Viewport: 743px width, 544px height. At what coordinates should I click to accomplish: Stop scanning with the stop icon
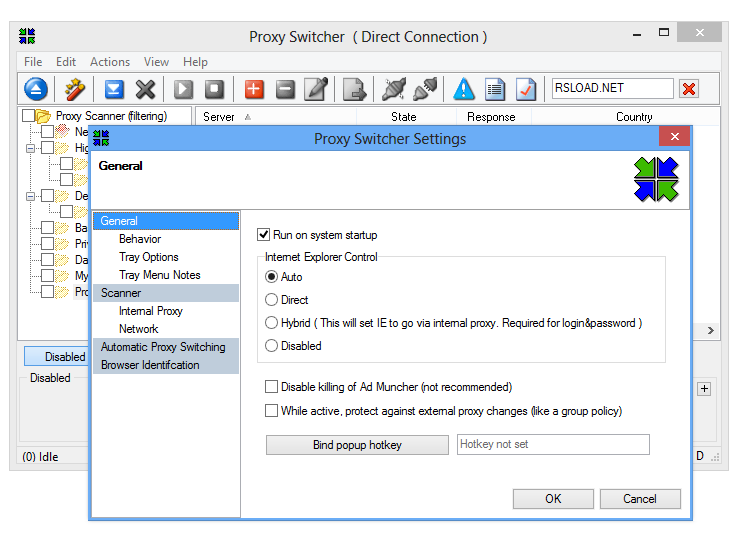tap(214, 89)
